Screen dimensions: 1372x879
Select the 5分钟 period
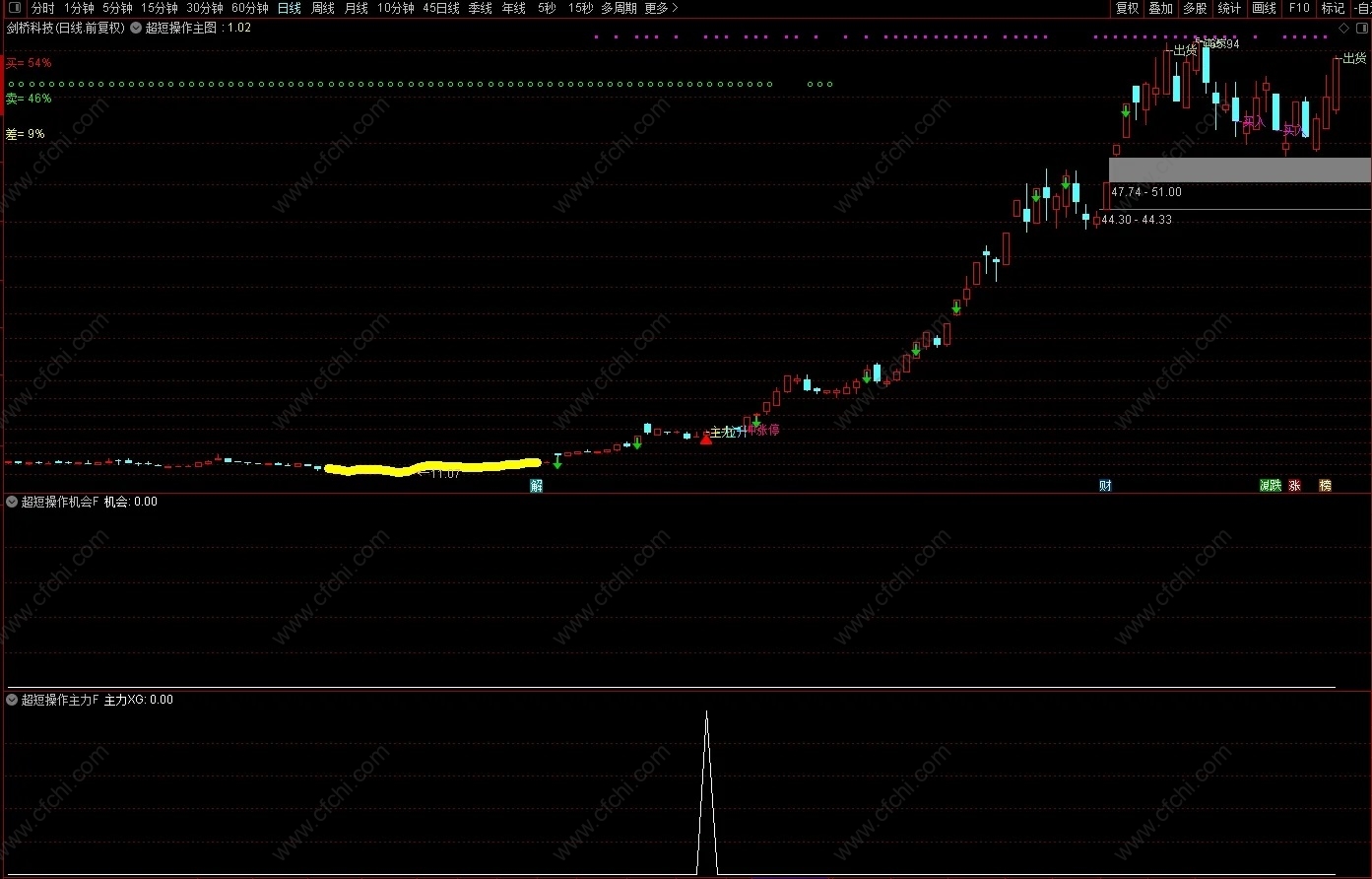click(x=117, y=8)
